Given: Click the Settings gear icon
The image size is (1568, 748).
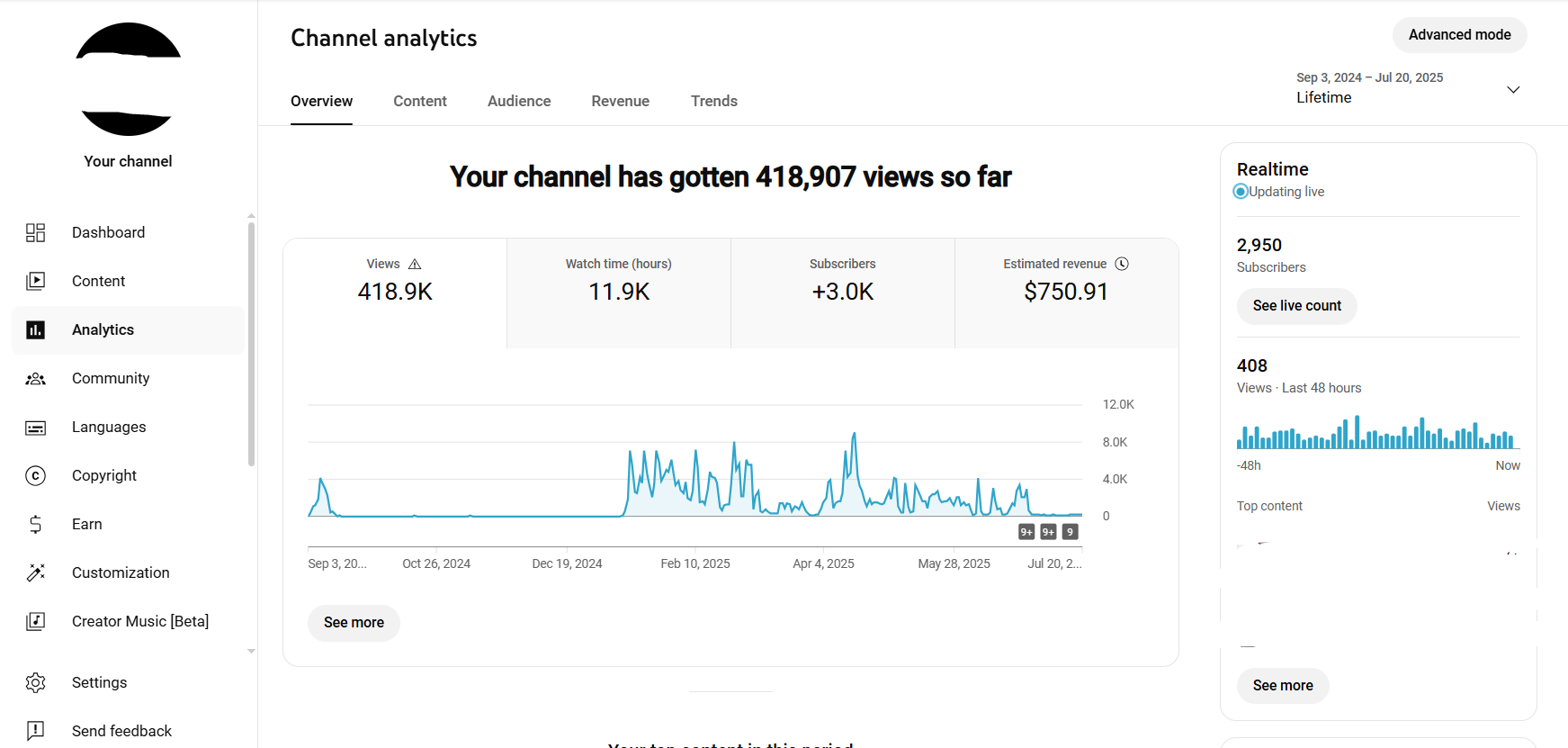Looking at the screenshot, I should pyautogui.click(x=35, y=683).
